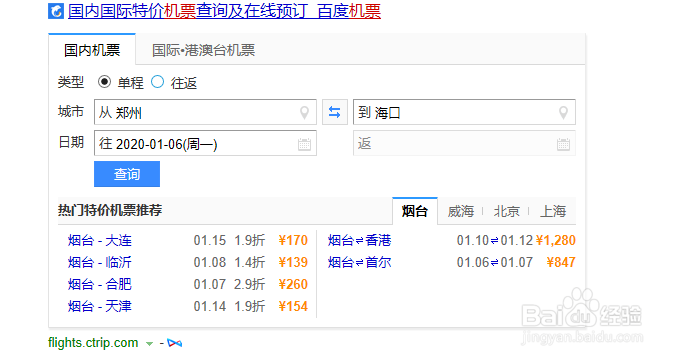Click the ¥154 price
The image size is (680, 360).
[x=293, y=307]
